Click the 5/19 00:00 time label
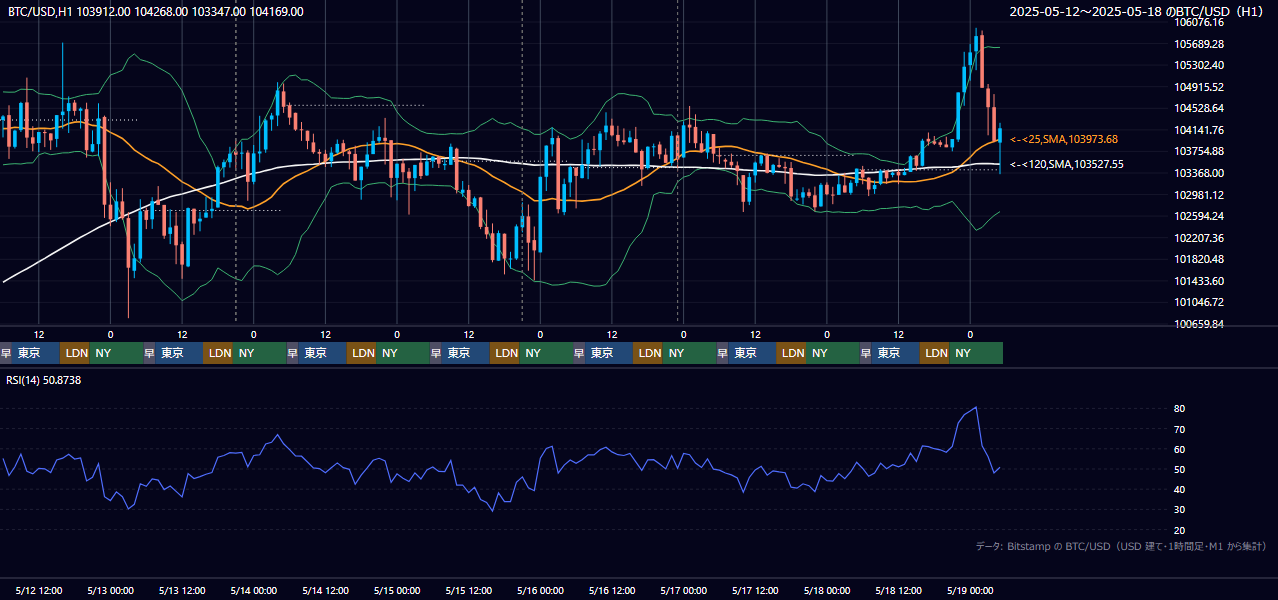1278x600 pixels. tap(970, 590)
